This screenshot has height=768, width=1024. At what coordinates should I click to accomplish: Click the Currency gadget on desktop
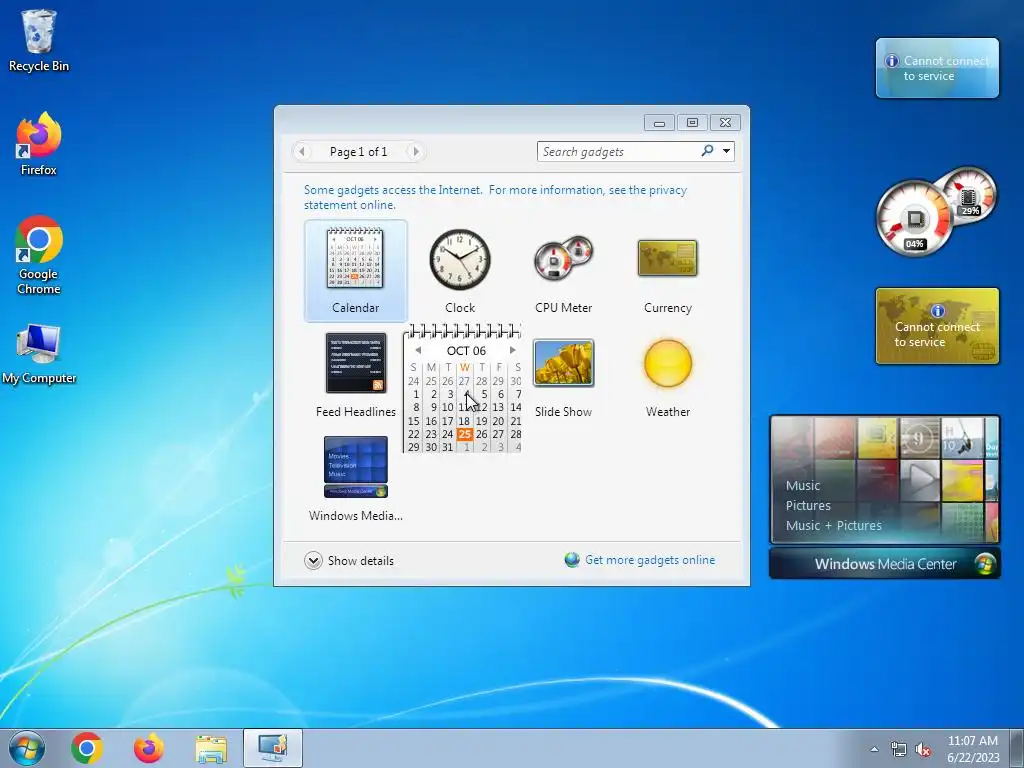(x=937, y=326)
